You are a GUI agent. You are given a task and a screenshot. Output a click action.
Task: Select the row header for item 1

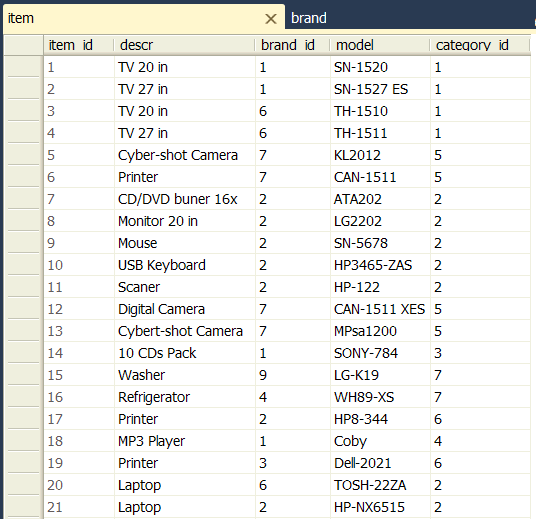point(23,67)
